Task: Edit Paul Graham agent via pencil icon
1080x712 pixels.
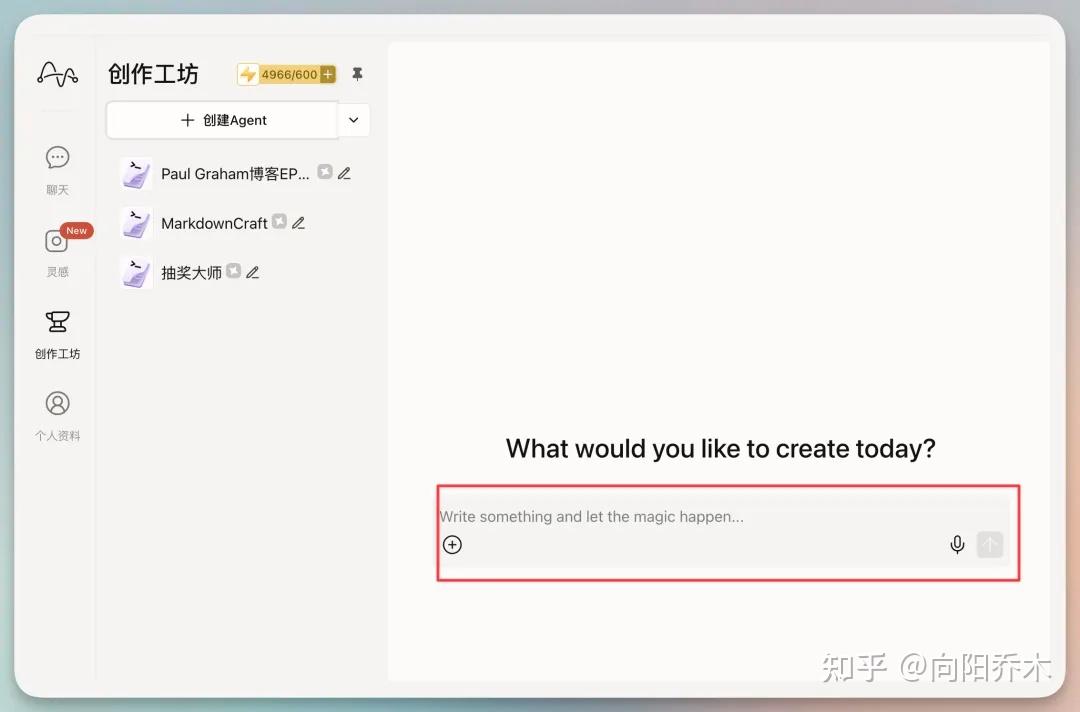Action: coord(343,172)
